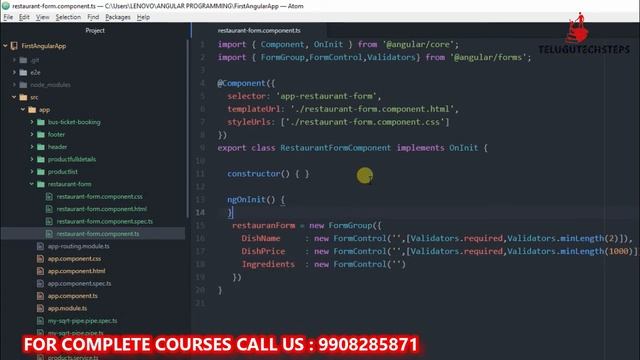640x360 pixels.
Task: Open the Find menu
Action: (x=93, y=17)
